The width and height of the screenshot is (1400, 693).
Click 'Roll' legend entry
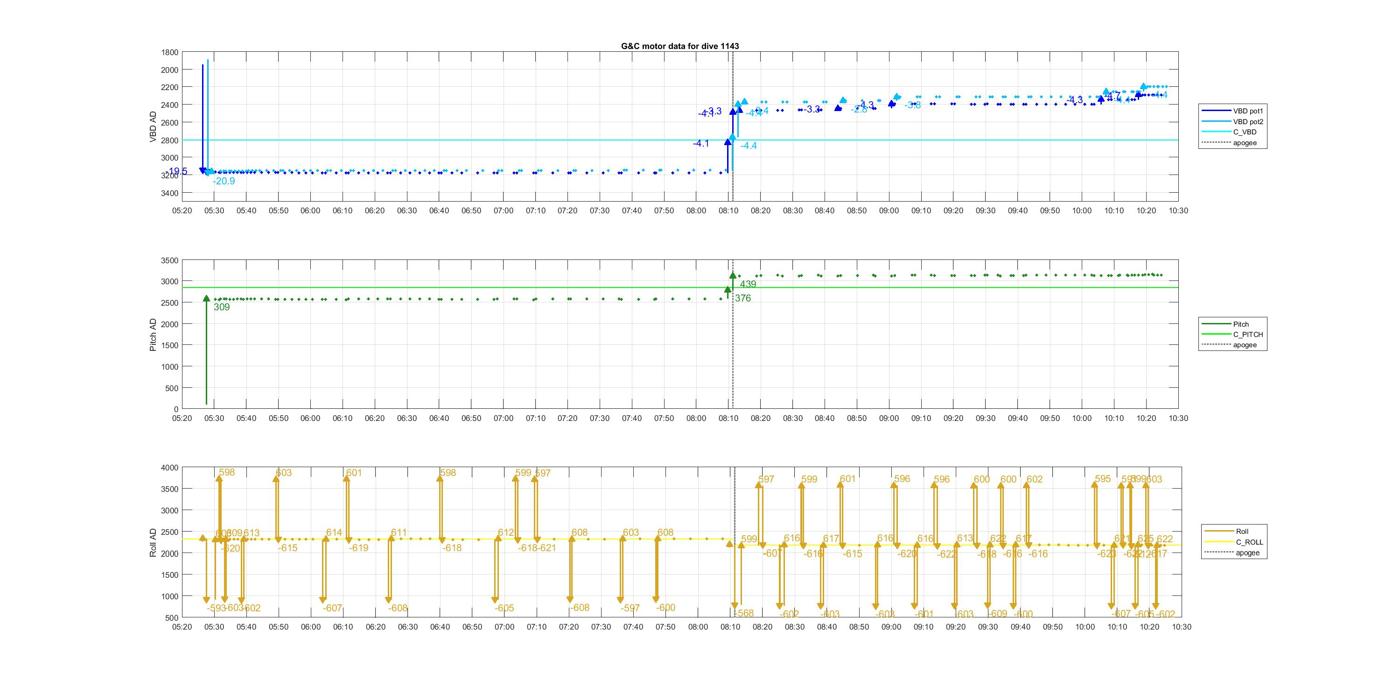pyautogui.click(x=1243, y=531)
